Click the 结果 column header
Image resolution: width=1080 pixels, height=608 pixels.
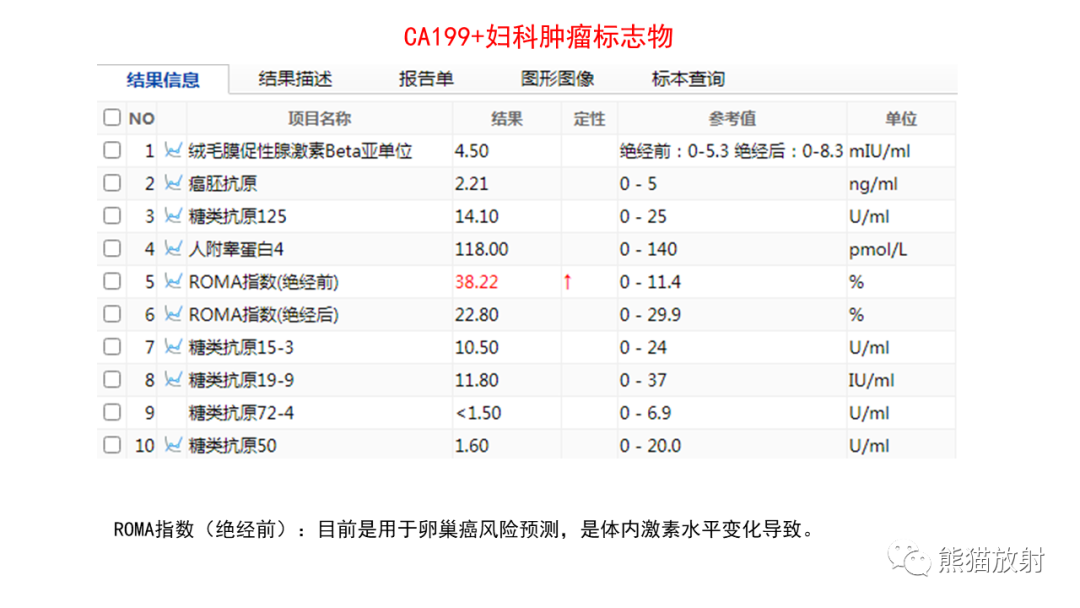[x=507, y=118]
